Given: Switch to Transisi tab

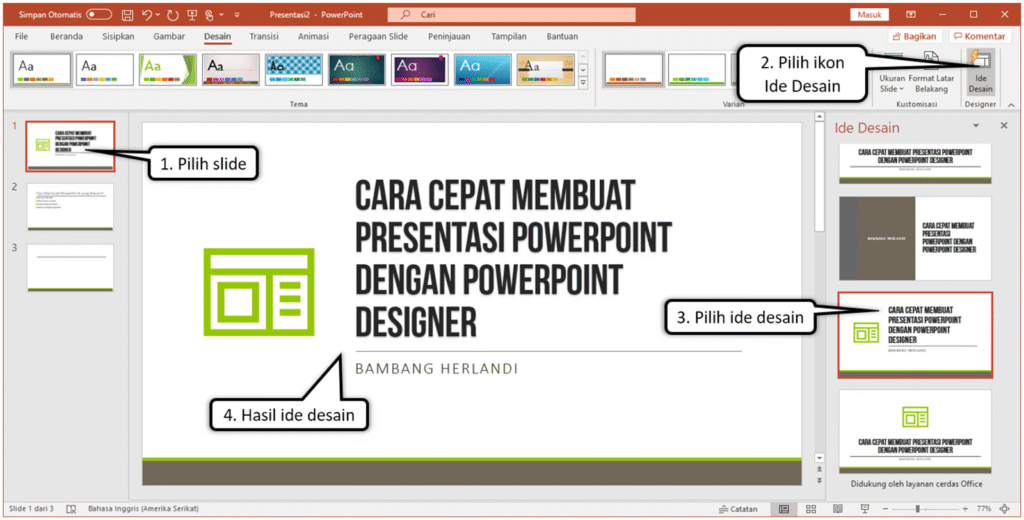Looking at the screenshot, I should point(264,37).
